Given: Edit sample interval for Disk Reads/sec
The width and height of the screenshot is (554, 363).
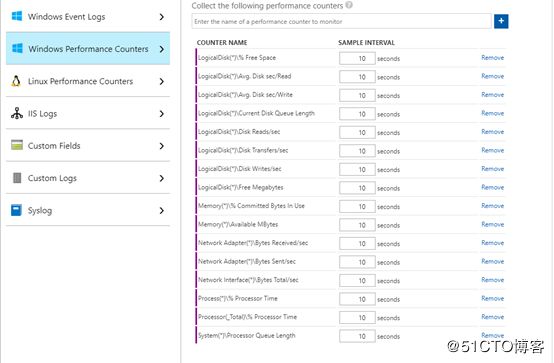Looking at the screenshot, I should pyautogui.click(x=357, y=133).
